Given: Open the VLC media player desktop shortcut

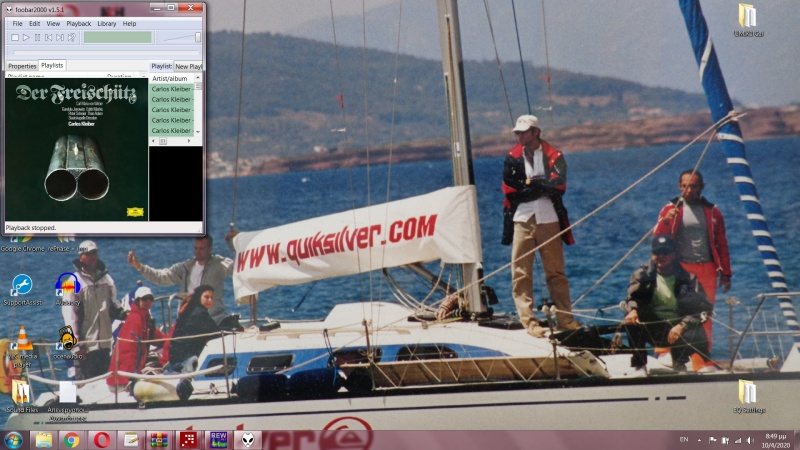Looking at the screenshot, I should [x=22, y=347].
